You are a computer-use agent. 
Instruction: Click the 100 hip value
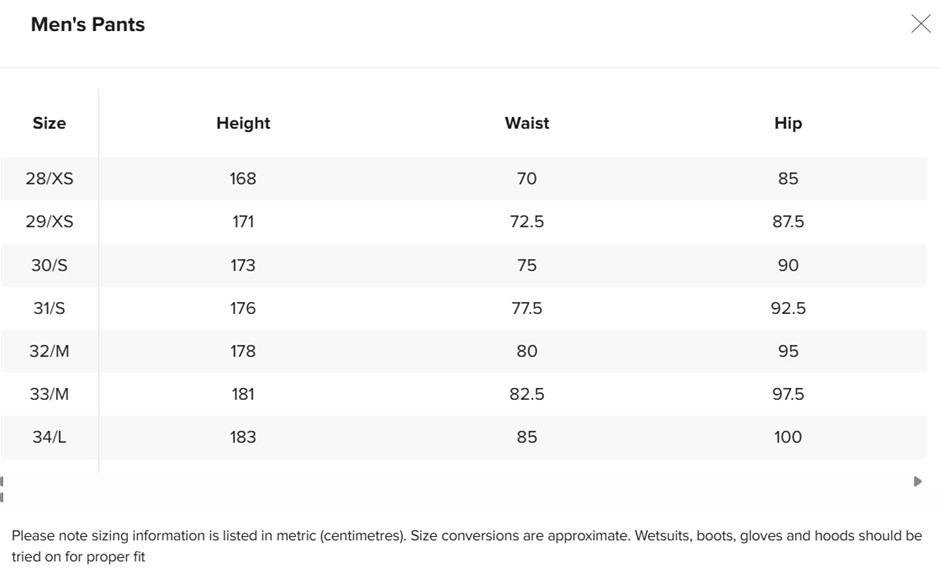788,437
